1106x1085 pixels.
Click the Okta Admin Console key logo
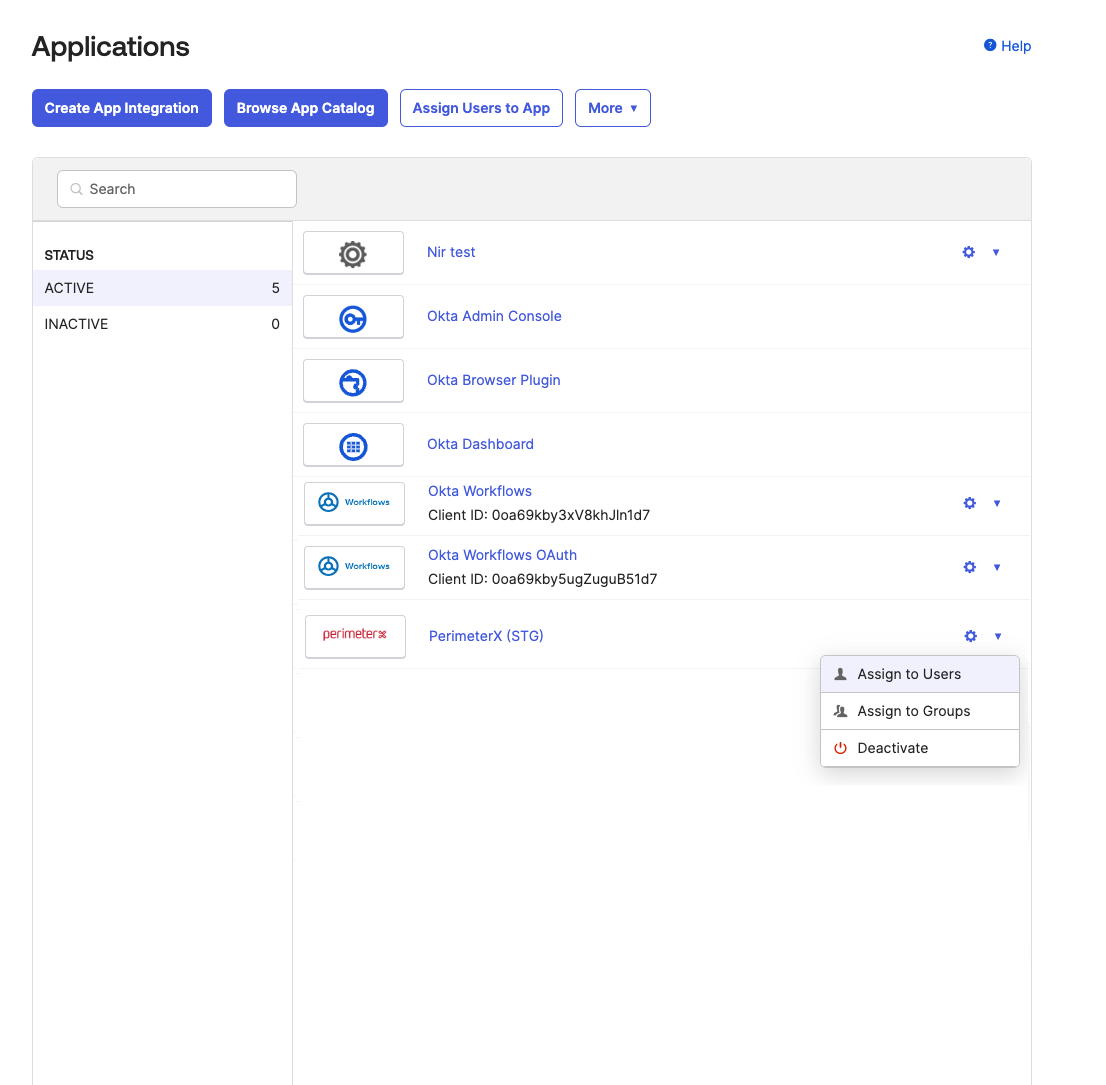[353, 317]
